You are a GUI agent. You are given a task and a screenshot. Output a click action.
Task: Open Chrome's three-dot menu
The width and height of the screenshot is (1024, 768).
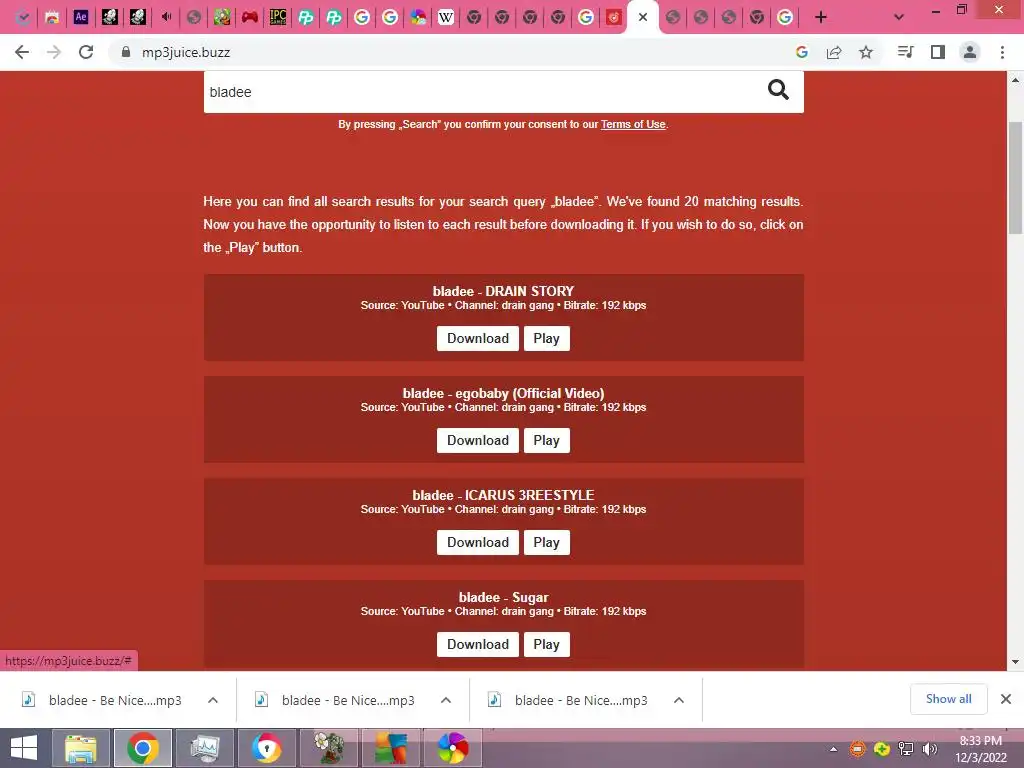pyautogui.click(x=1002, y=52)
